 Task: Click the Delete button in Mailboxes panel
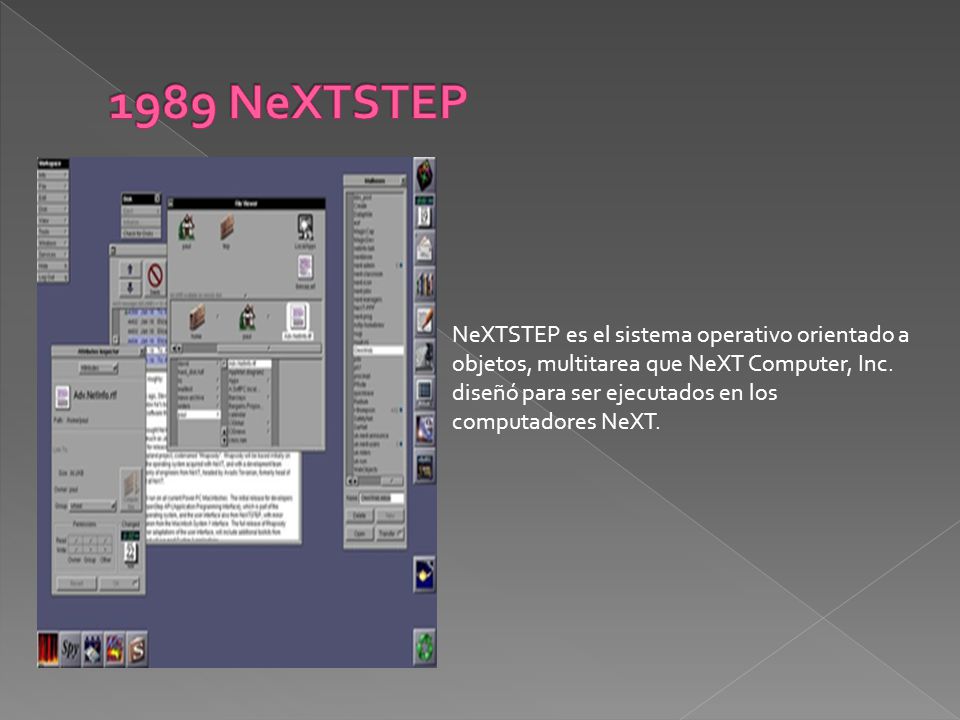[x=359, y=516]
